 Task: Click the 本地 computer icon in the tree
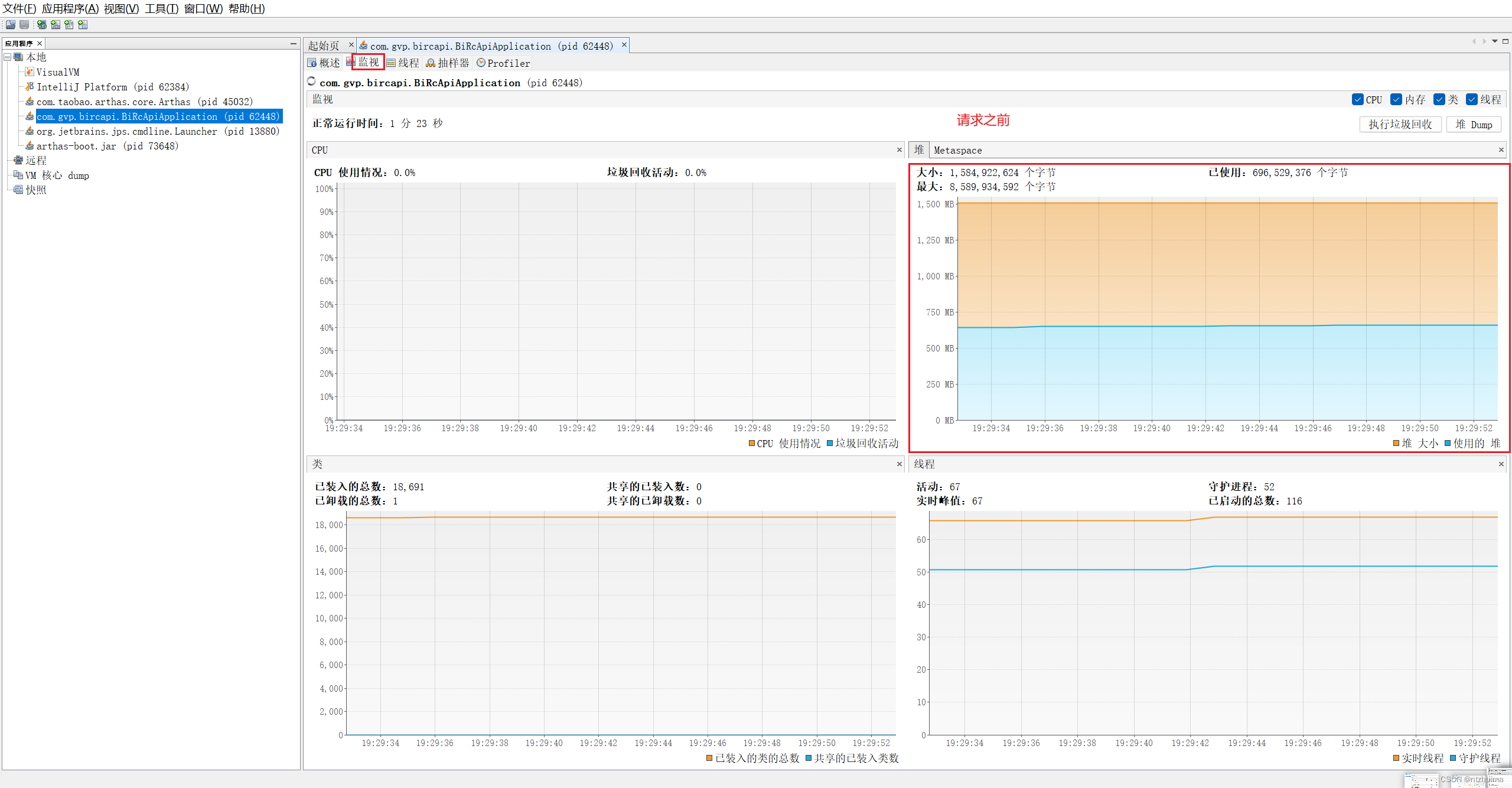[x=18, y=57]
